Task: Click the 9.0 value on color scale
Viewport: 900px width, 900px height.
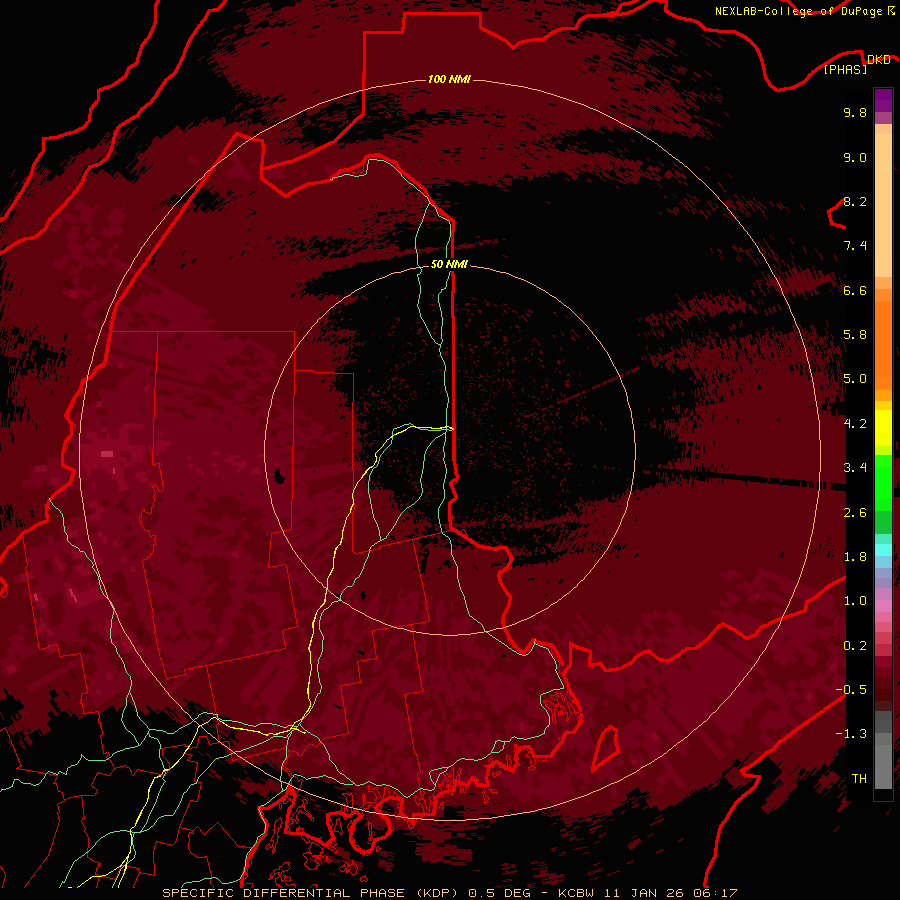Action: click(x=855, y=157)
